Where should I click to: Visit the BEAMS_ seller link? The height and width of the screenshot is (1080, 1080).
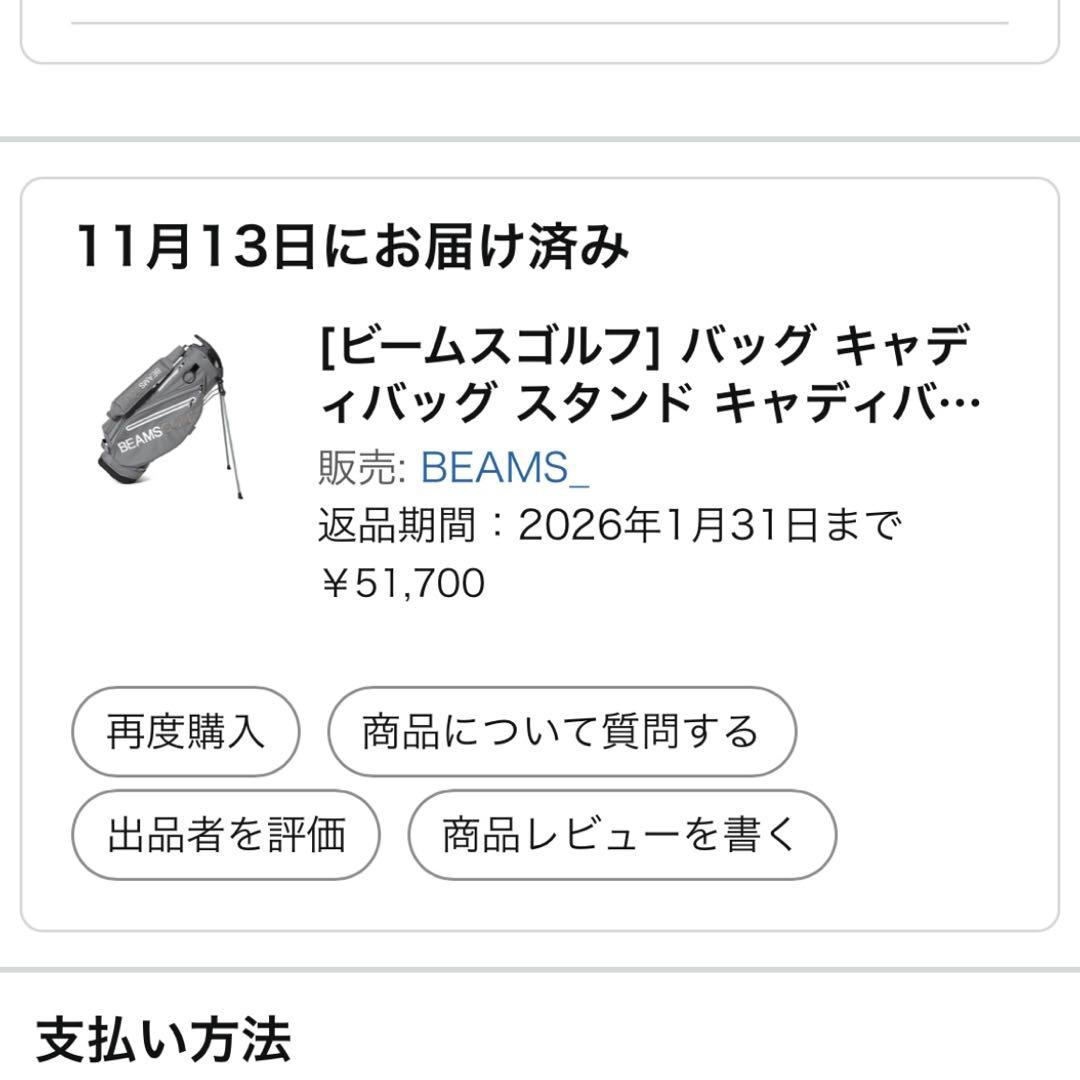505,467
